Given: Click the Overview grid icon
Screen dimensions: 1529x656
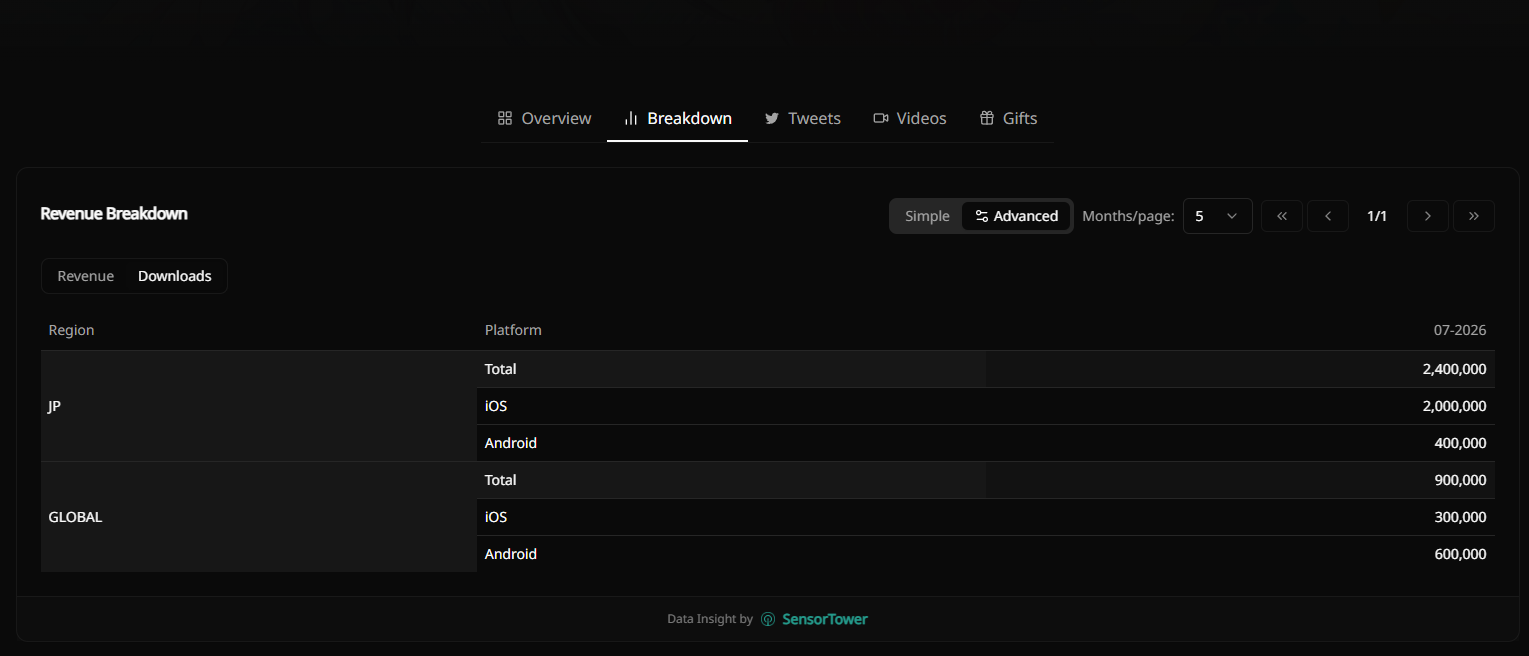Looking at the screenshot, I should (505, 118).
